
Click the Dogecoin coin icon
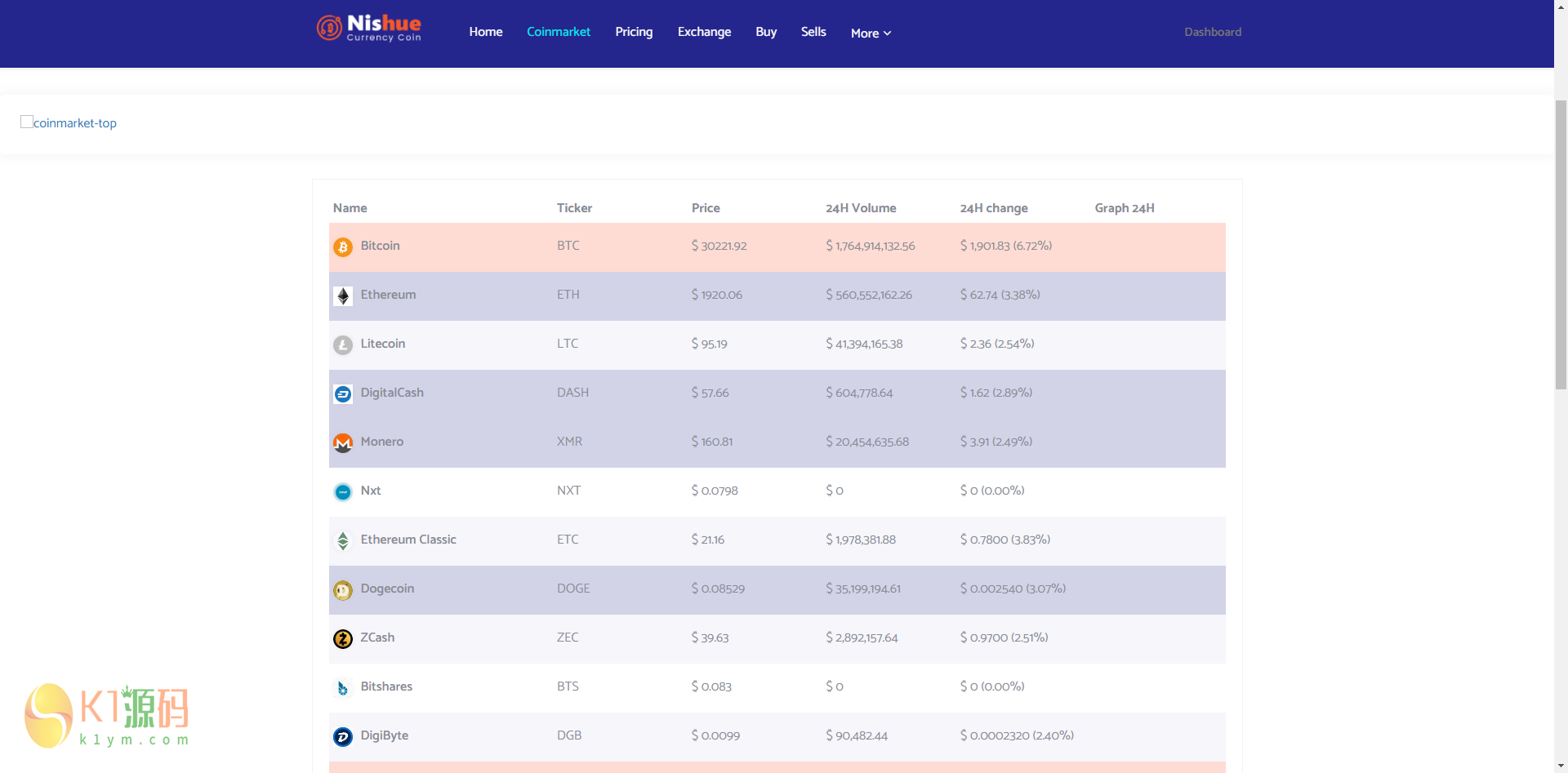click(343, 589)
